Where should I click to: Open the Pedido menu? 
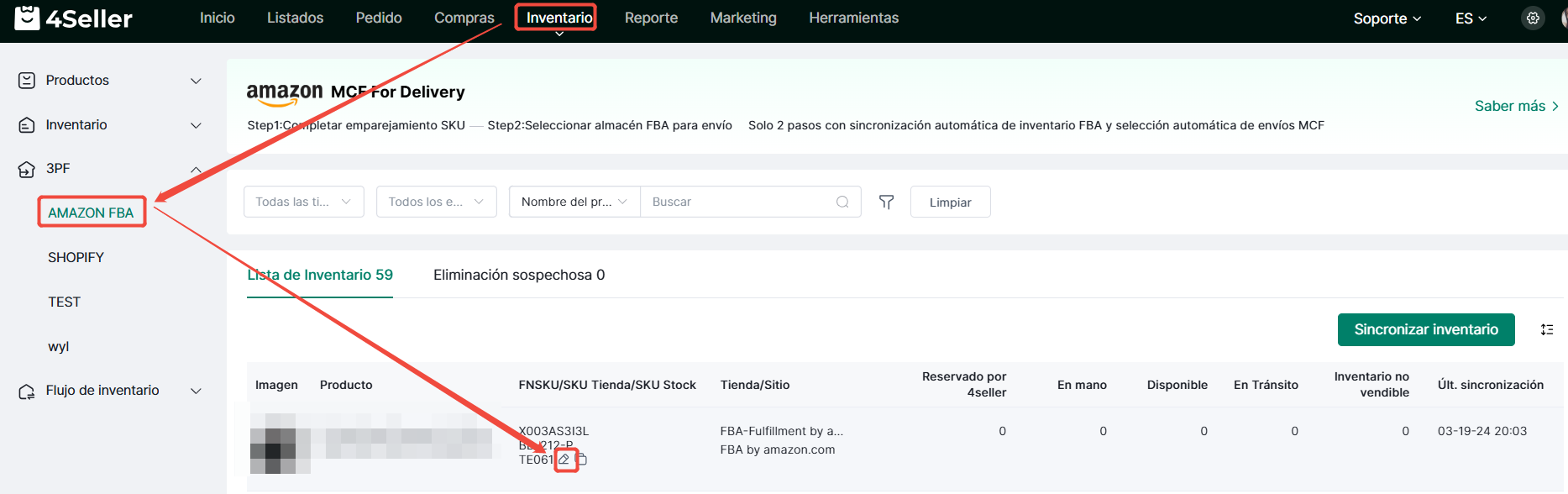pyautogui.click(x=379, y=18)
